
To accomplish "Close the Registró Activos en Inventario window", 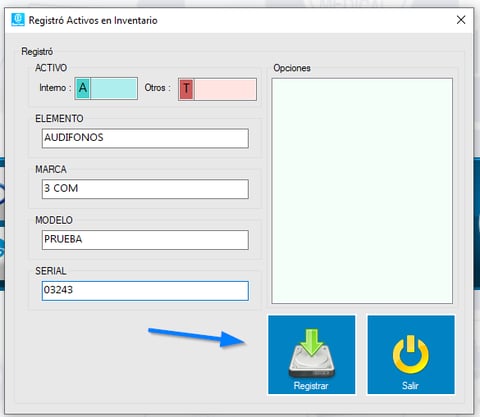I will pyautogui.click(x=461, y=20).
